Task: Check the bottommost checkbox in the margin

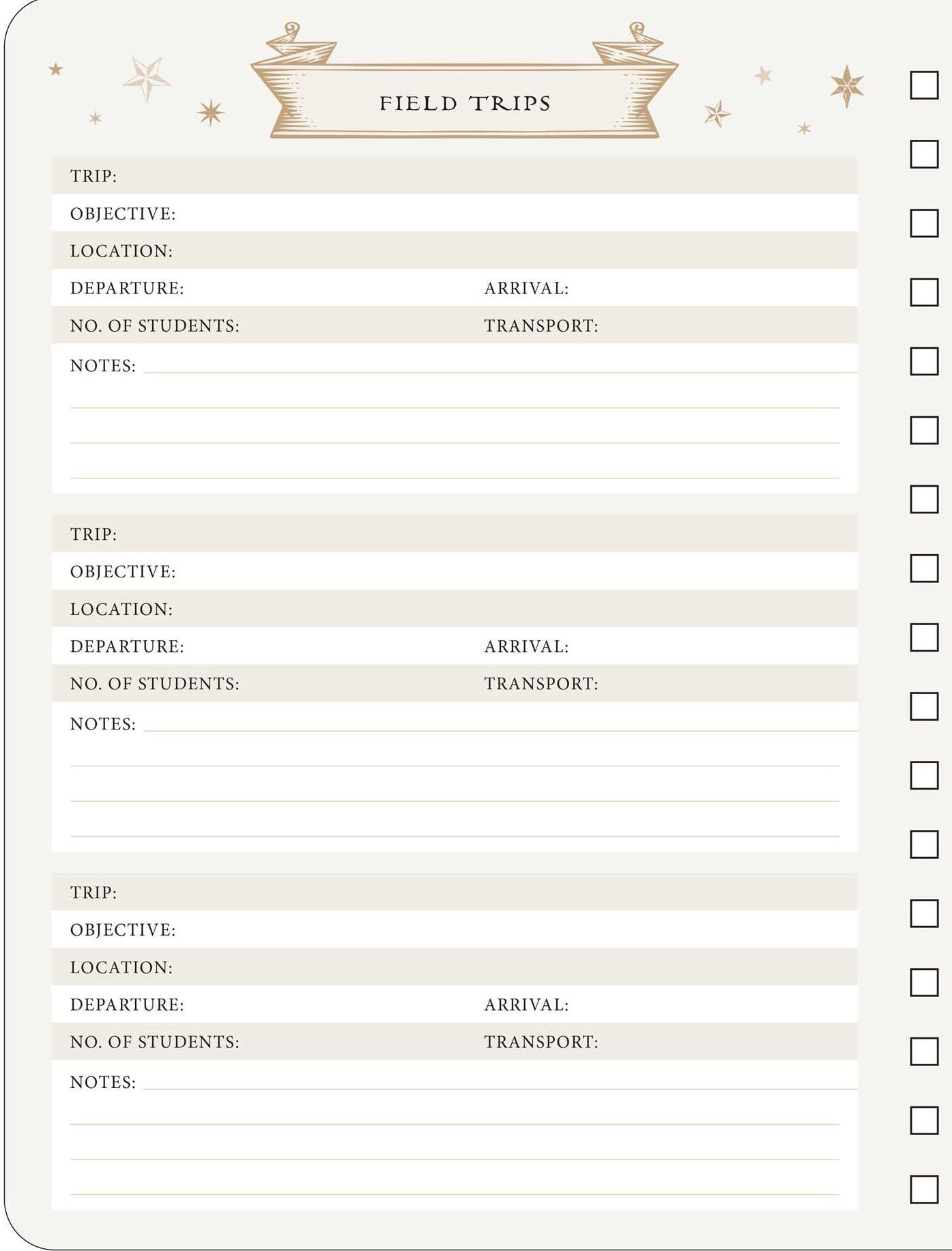Action: coord(924,1189)
